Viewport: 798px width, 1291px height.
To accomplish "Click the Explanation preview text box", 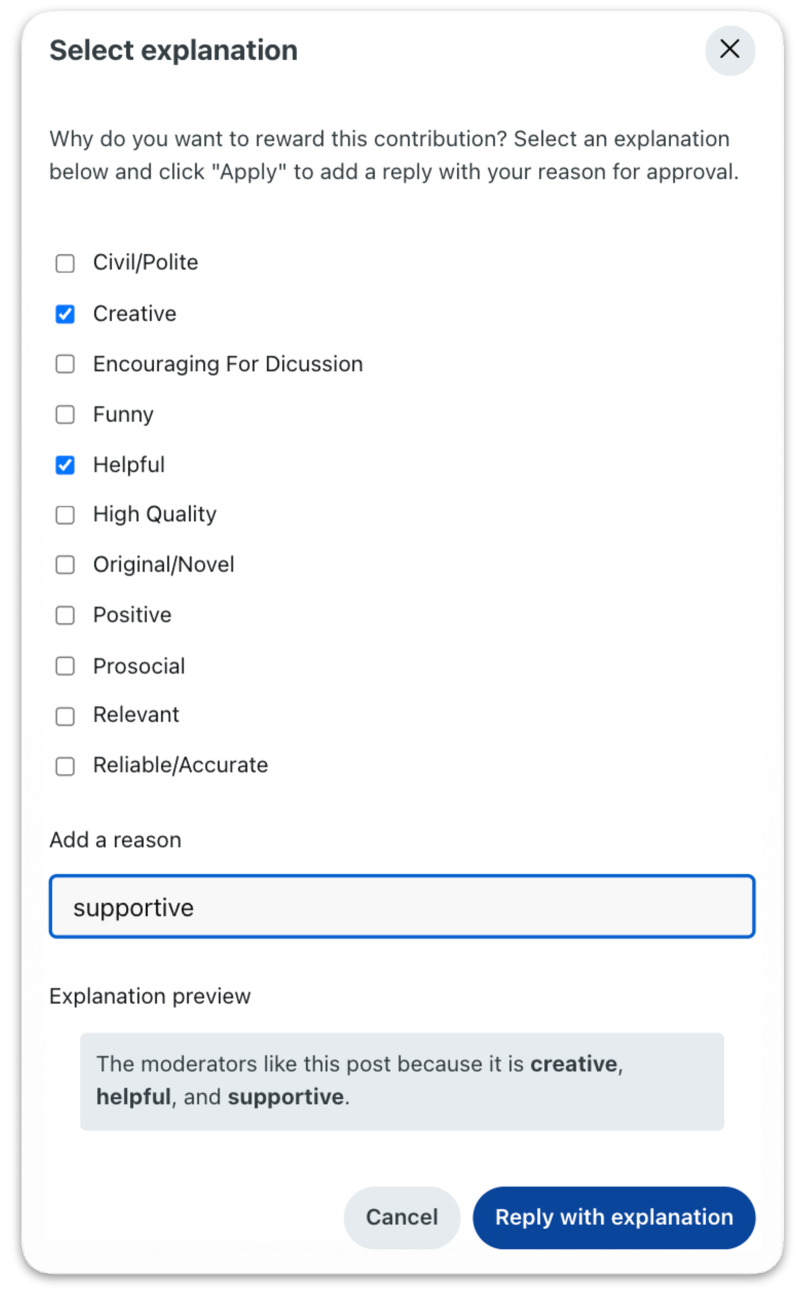I will [x=401, y=1081].
